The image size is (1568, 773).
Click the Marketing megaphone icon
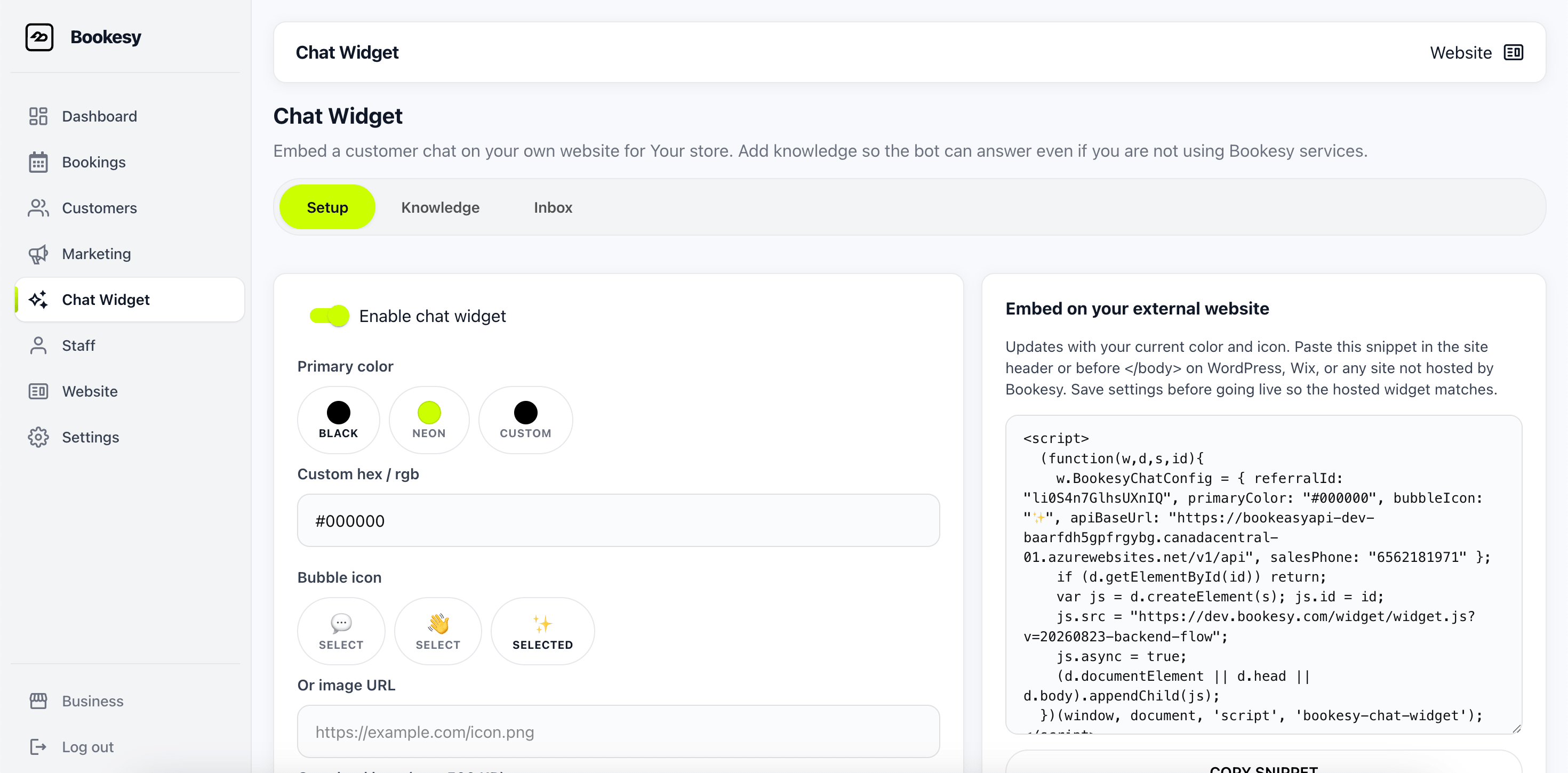tap(38, 254)
